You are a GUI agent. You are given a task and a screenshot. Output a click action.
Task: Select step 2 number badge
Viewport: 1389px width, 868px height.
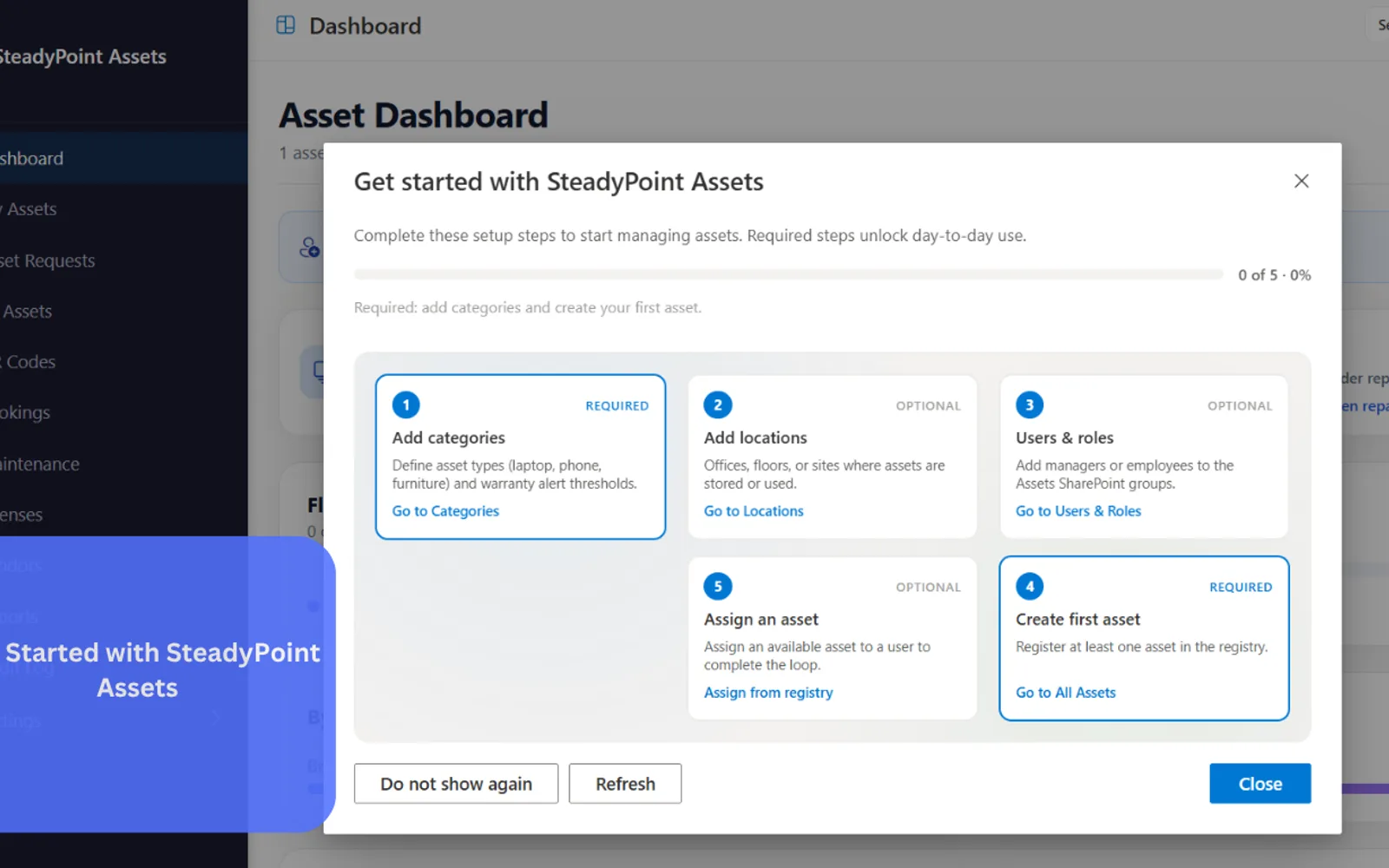(718, 404)
